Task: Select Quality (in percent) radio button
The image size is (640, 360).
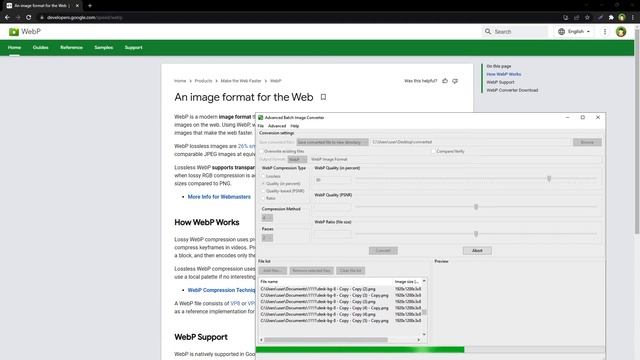Action: [263, 184]
